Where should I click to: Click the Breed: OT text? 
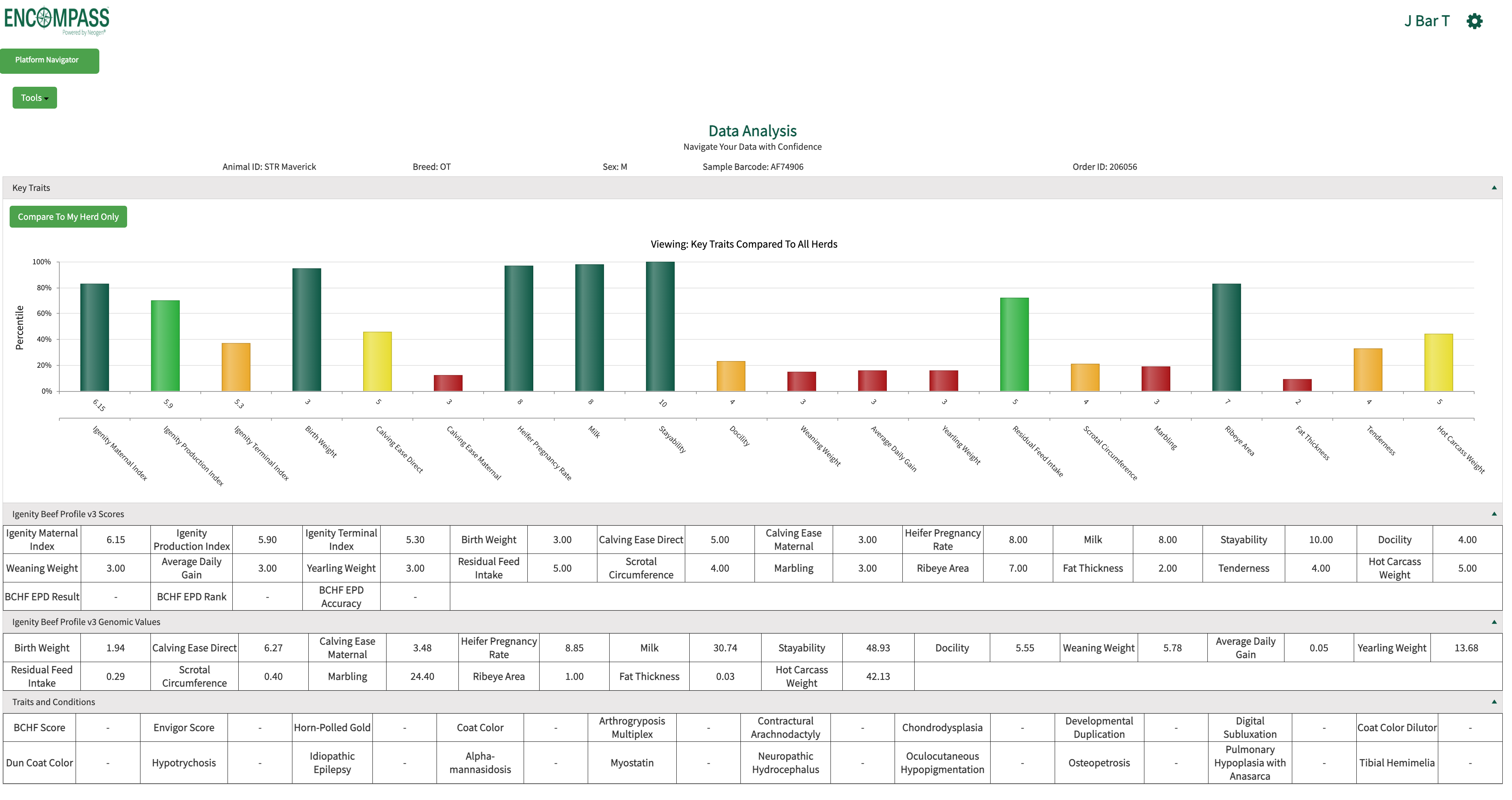click(431, 167)
